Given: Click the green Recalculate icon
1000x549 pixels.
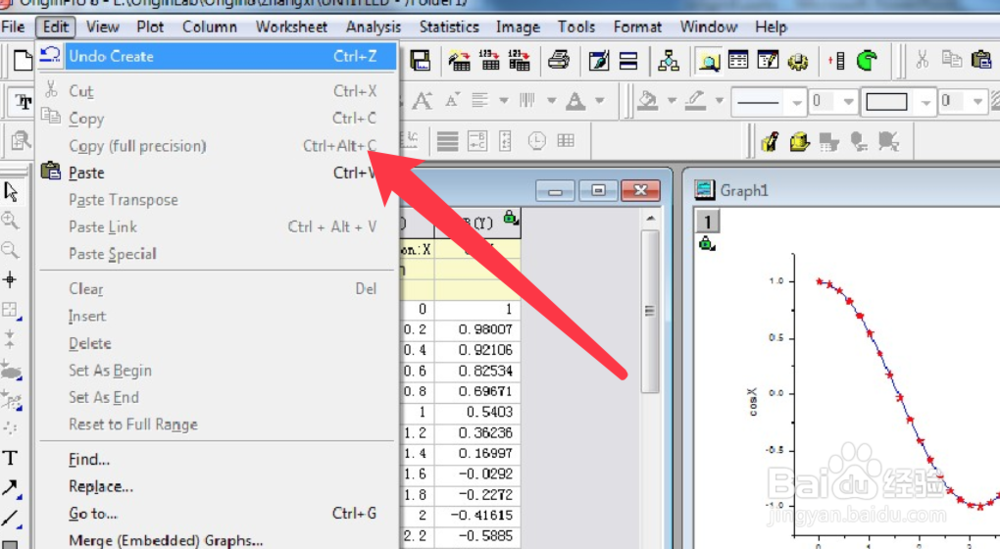Looking at the screenshot, I should pos(867,61).
